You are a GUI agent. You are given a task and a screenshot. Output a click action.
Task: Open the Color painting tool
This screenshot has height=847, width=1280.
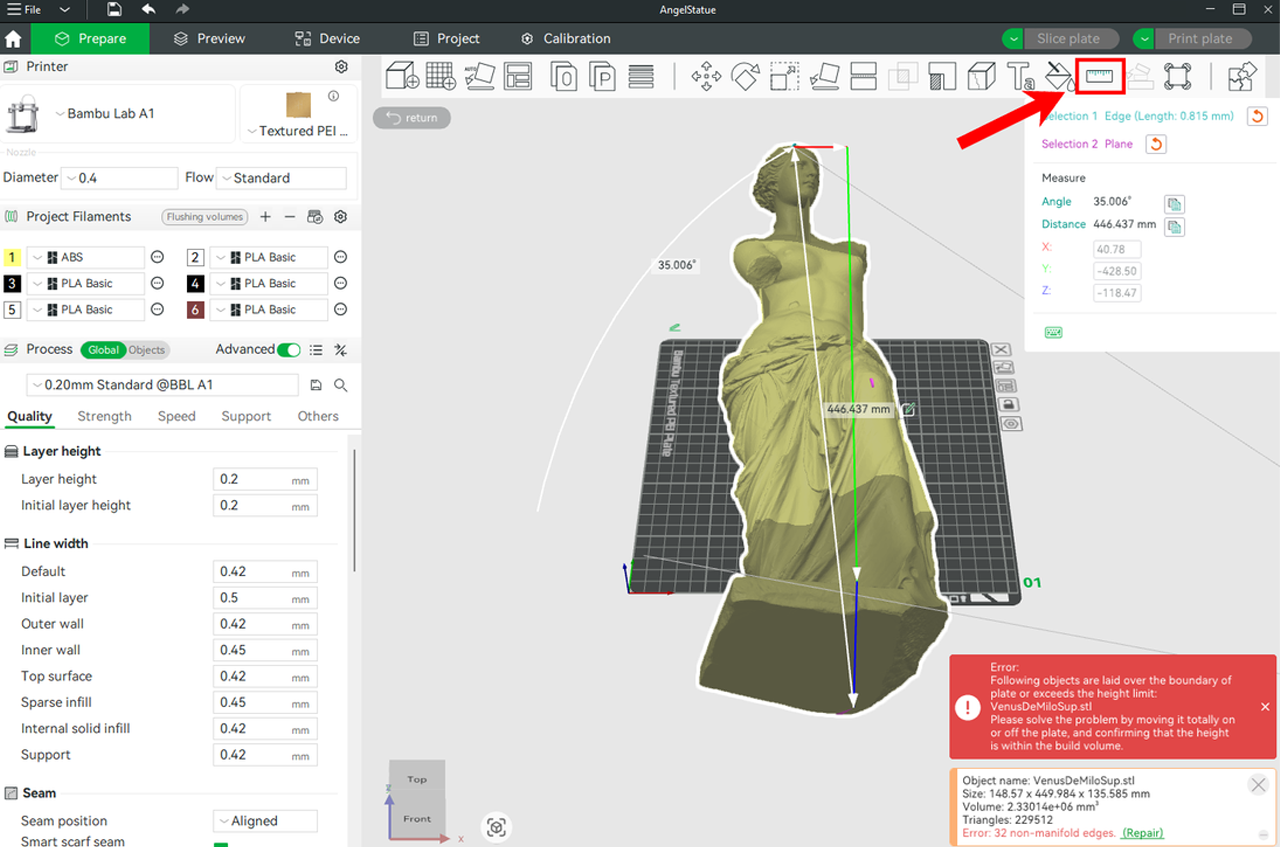1058,76
